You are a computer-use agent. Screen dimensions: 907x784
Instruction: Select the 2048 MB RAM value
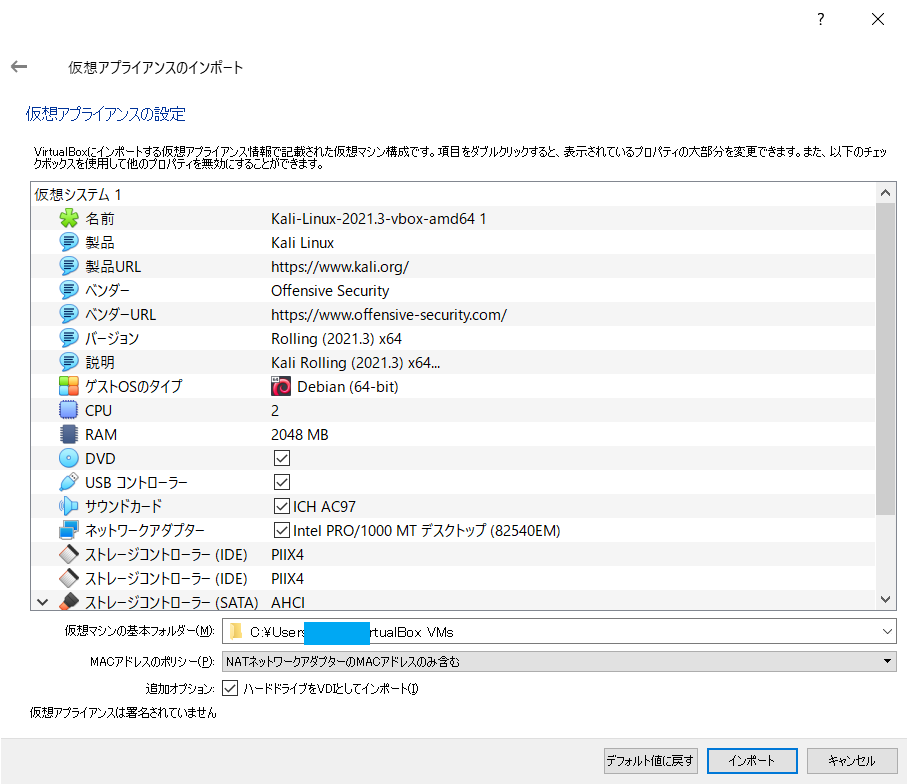(300, 435)
